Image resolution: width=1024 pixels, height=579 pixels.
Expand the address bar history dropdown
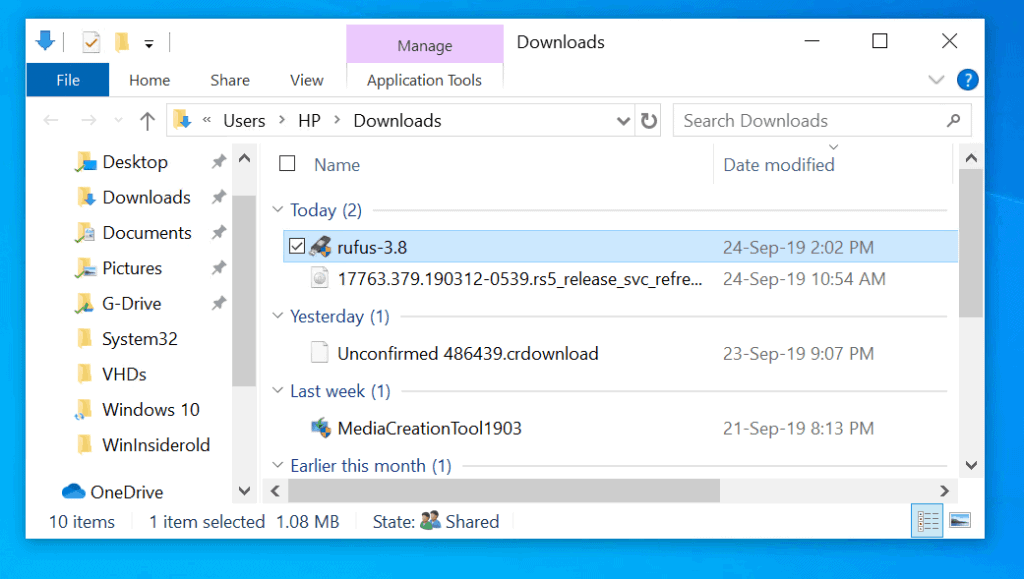(x=623, y=121)
